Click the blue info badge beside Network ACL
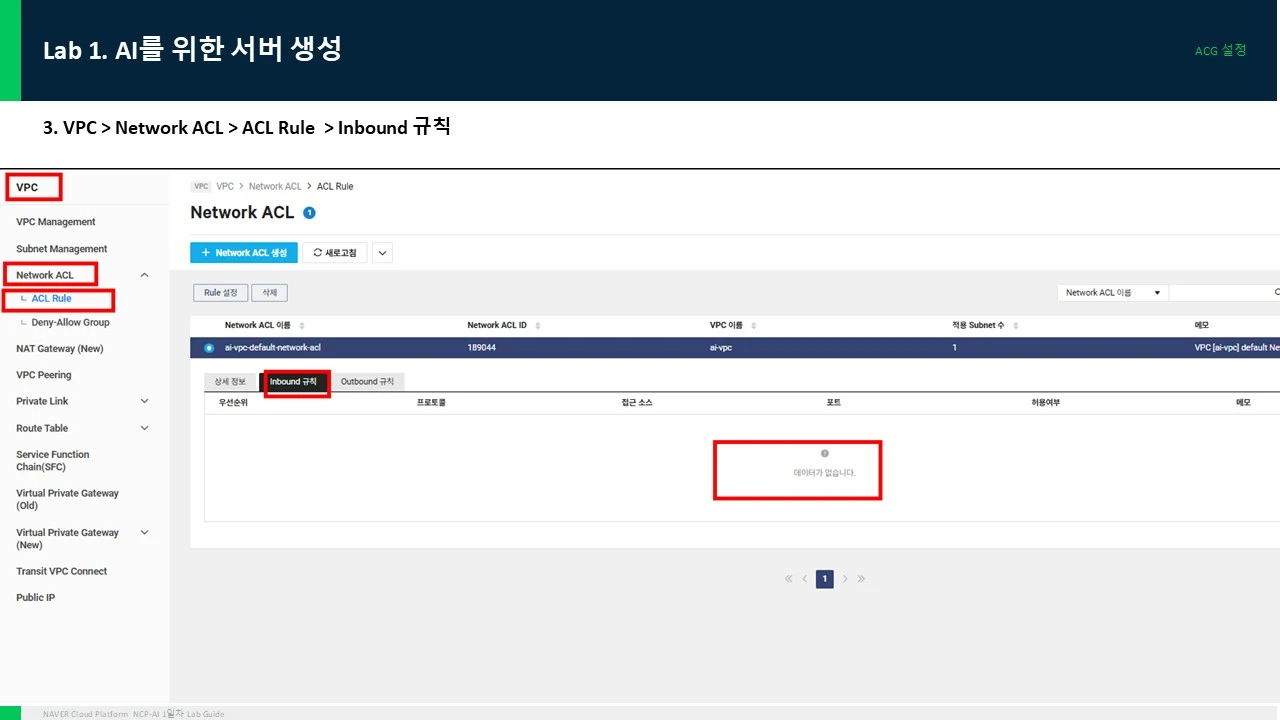The height and width of the screenshot is (720, 1280). point(309,213)
